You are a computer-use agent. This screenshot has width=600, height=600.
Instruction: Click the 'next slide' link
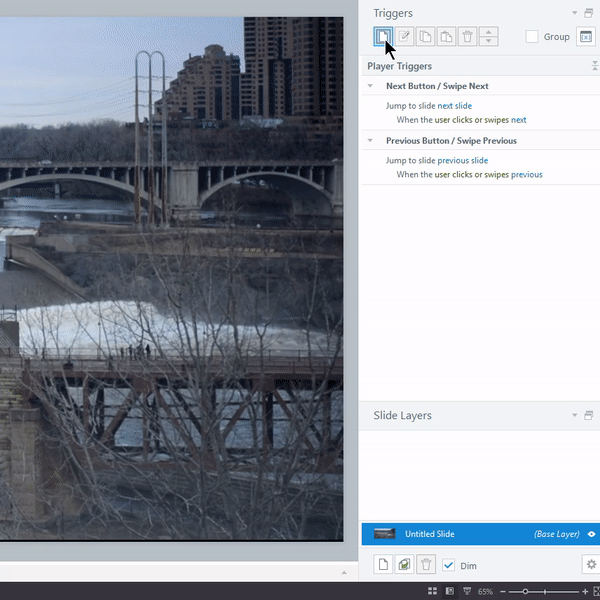pos(455,106)
